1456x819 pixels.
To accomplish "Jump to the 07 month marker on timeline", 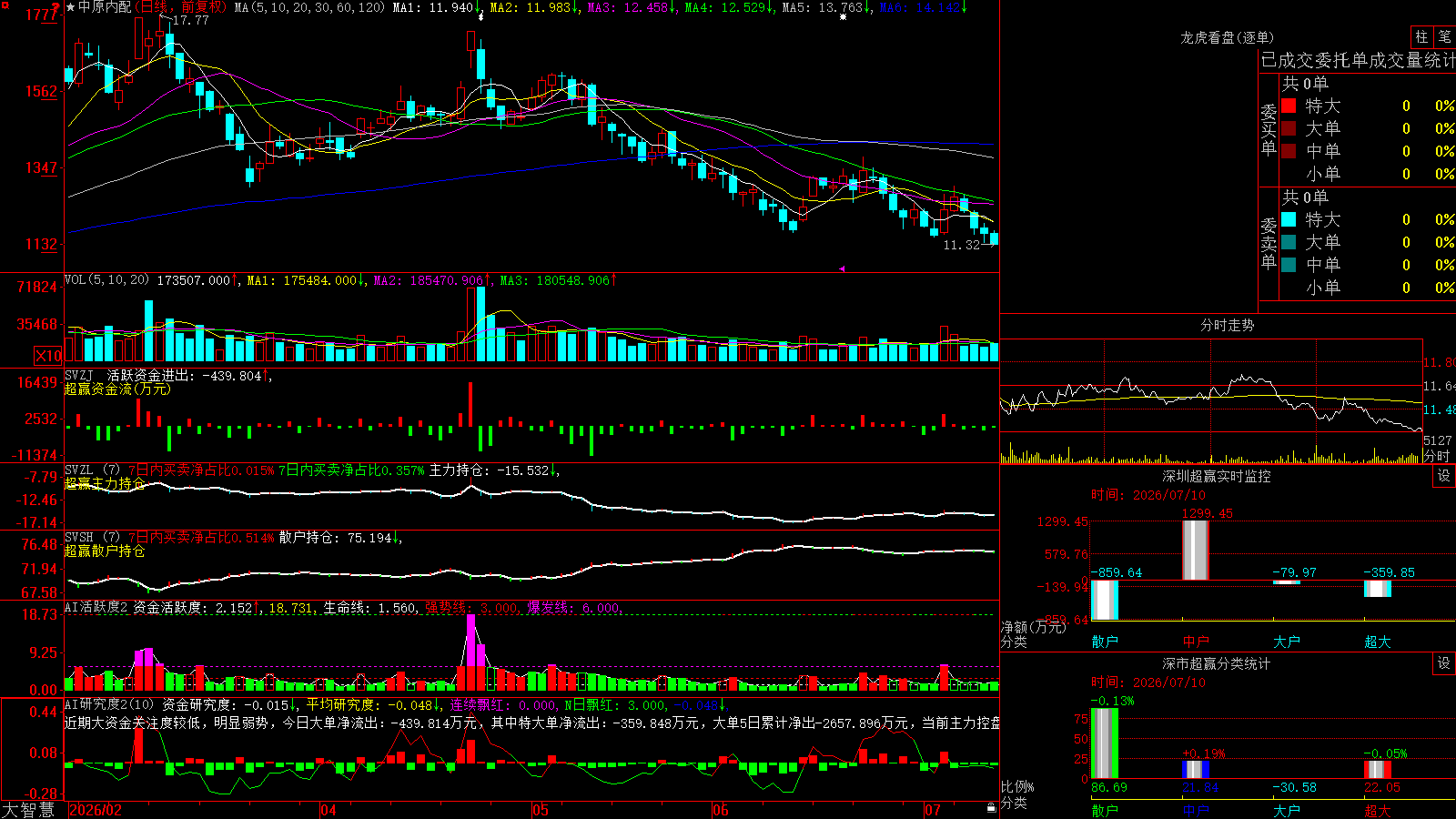I will pos(933,810).
